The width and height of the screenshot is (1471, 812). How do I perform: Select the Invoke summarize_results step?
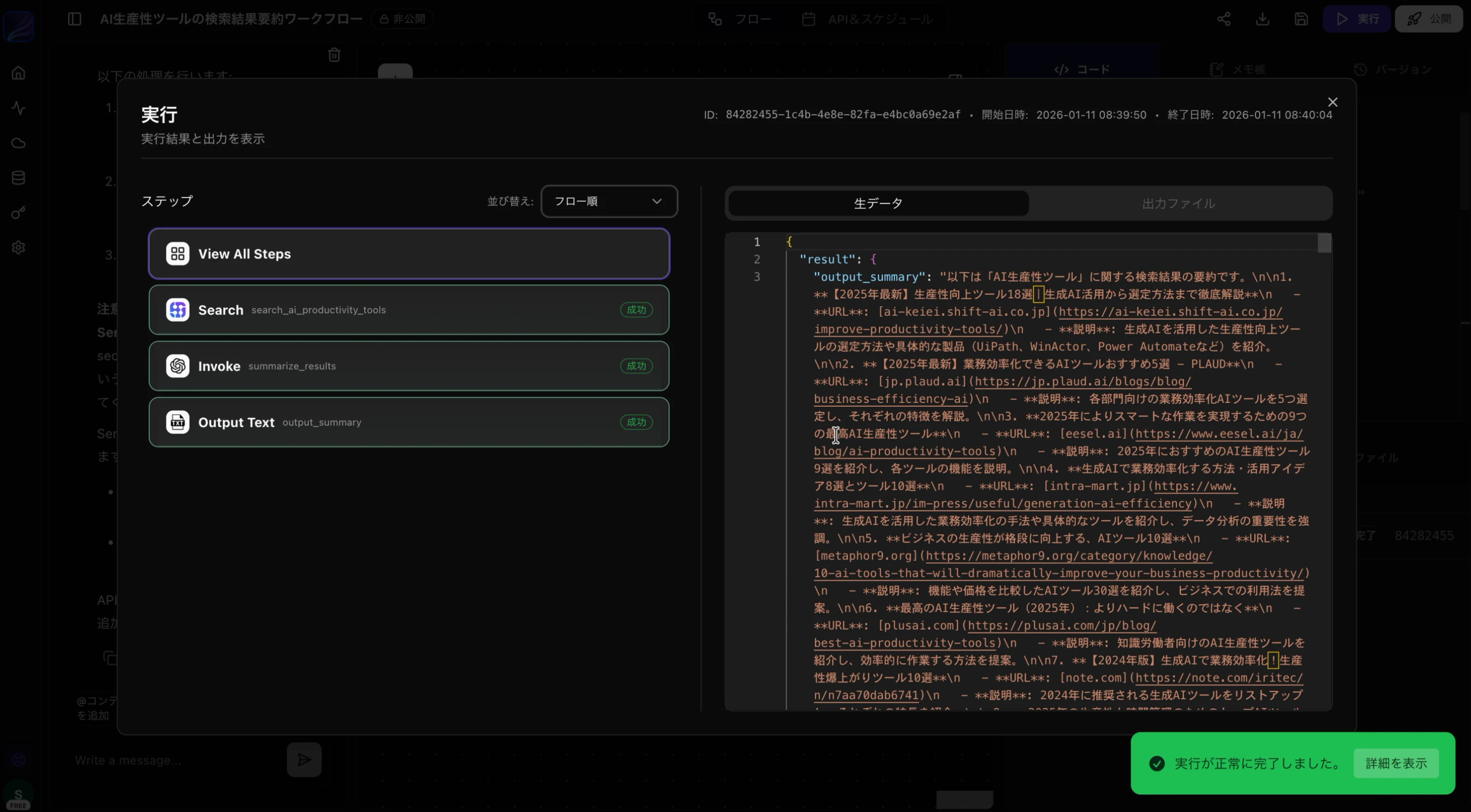pyautogui.click(x=408, y=366)
